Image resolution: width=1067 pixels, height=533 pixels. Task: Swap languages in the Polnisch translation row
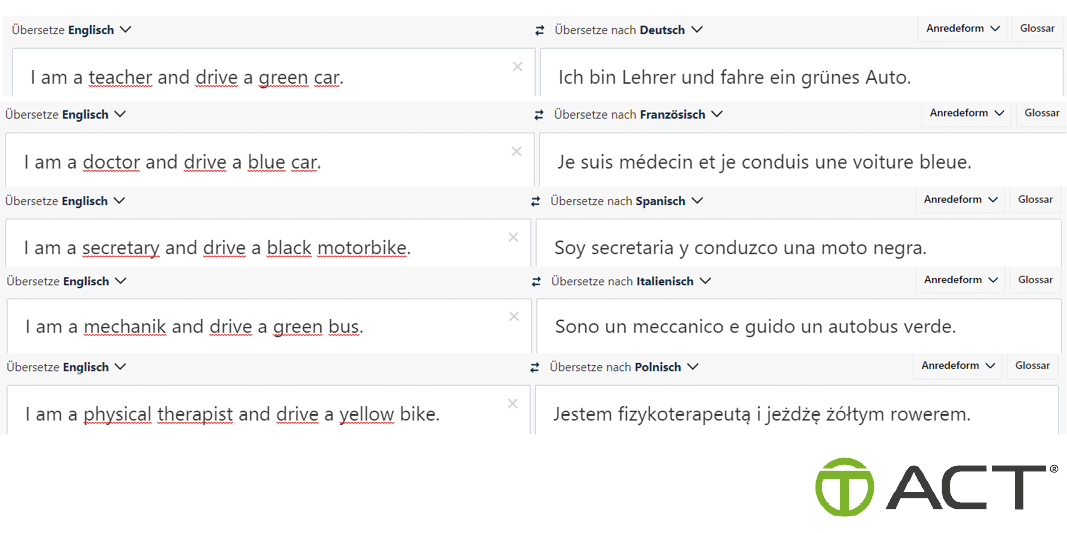coord(535,368)
